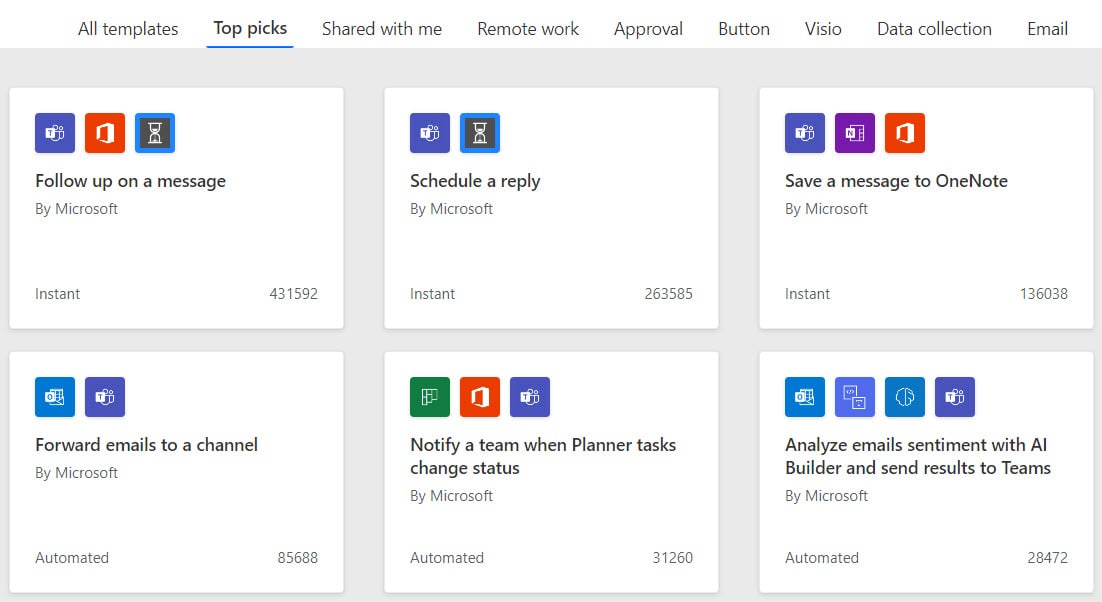The image size is (1102, 602).
Task: Click the hourglass delay icon on Schedule a reply
Action: click(x=480, y=133)
